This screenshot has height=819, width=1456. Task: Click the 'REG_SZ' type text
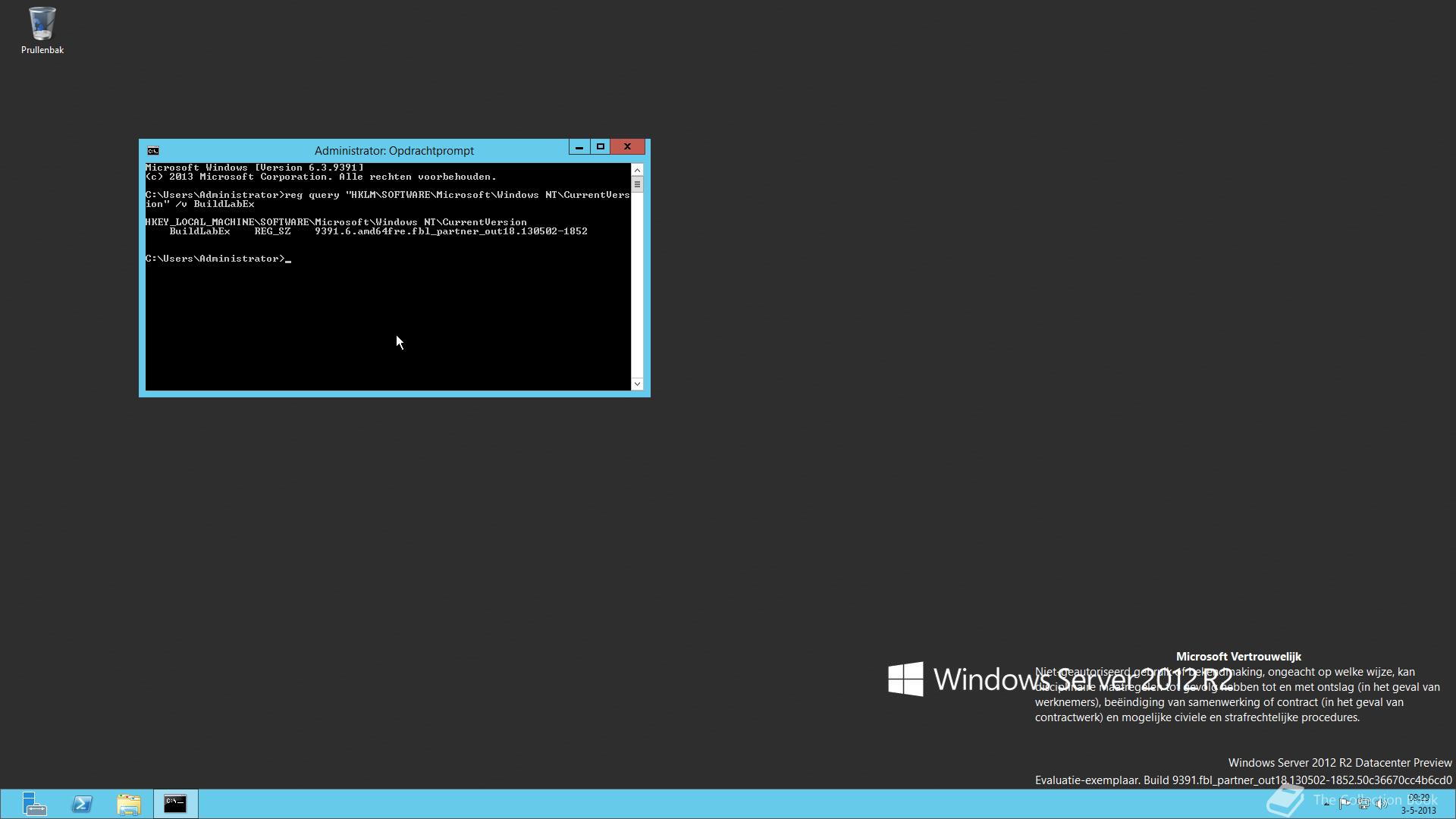coord(272,231)
